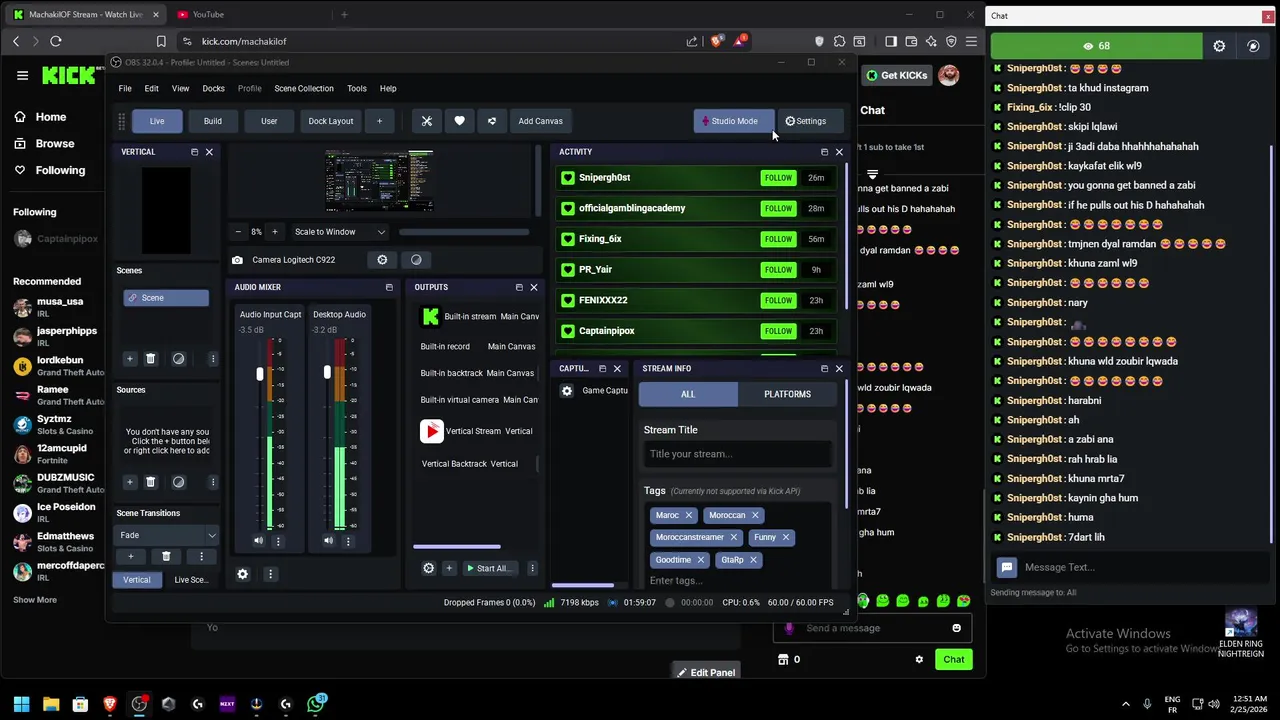Open Sources panel three-dot menu

click(x=212, y=482)
